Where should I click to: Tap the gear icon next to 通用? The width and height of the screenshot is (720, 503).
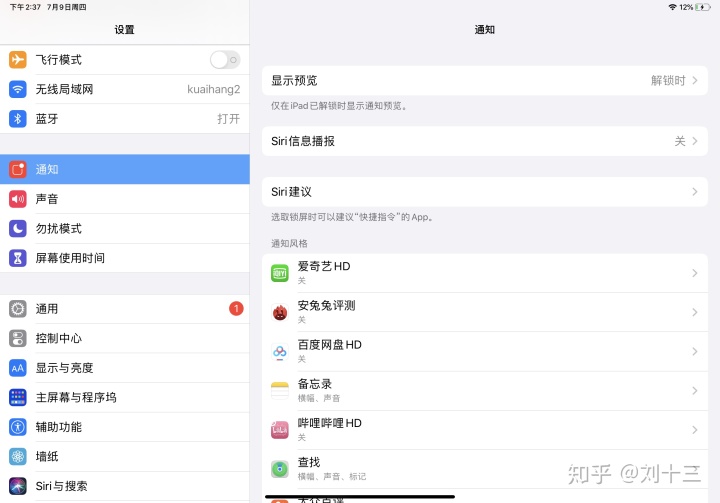click(17, 309)
